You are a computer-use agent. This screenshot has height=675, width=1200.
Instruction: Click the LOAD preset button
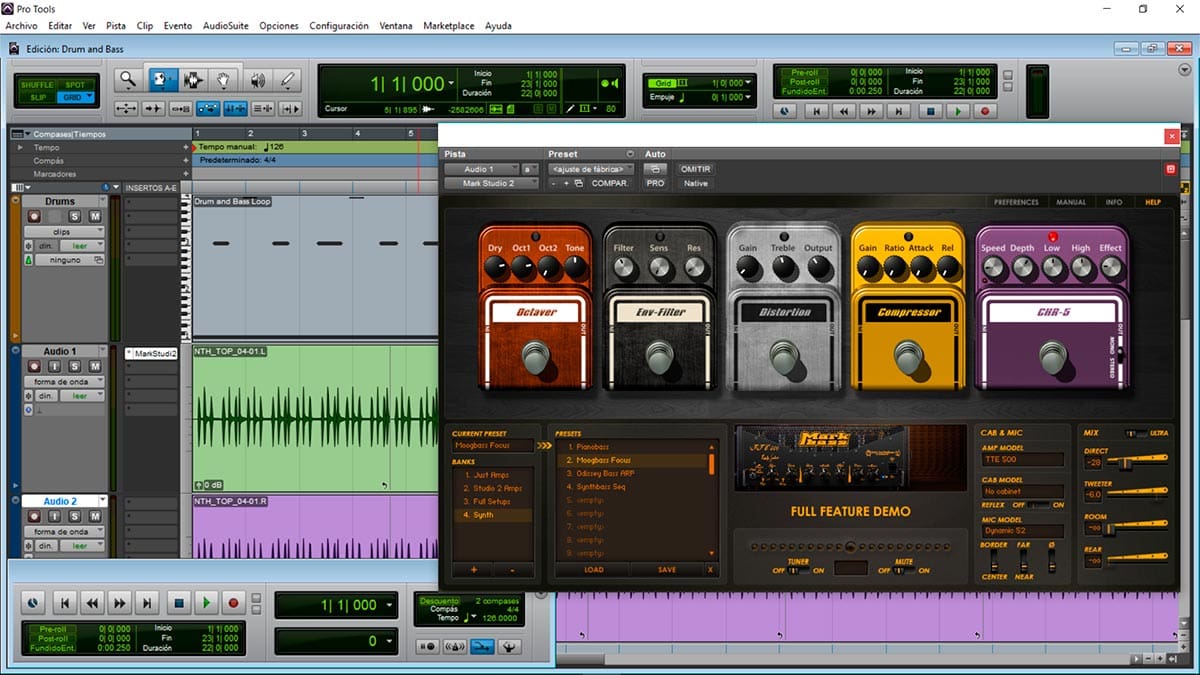click(x=594, y=570)
